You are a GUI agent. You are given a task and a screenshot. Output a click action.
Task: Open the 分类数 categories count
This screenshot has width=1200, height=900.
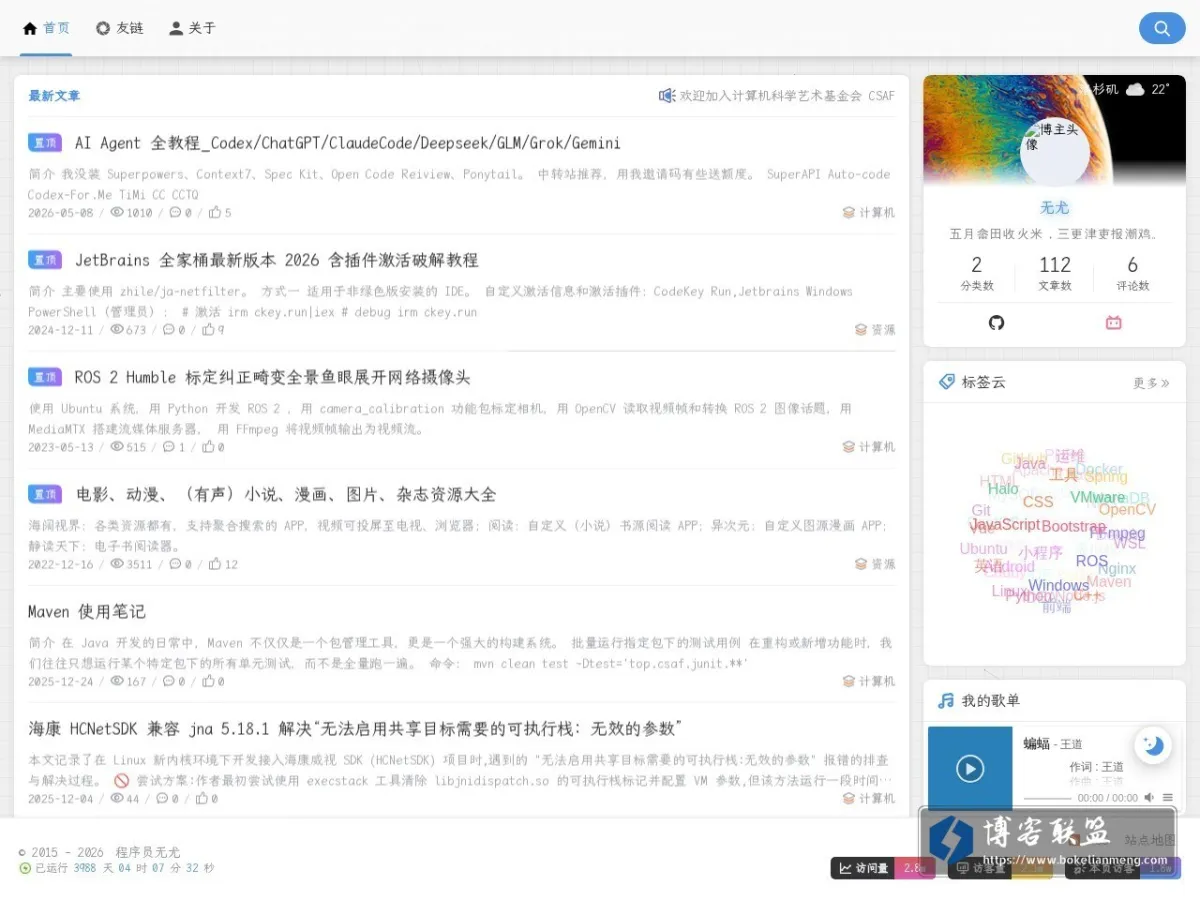coord(977,272)
